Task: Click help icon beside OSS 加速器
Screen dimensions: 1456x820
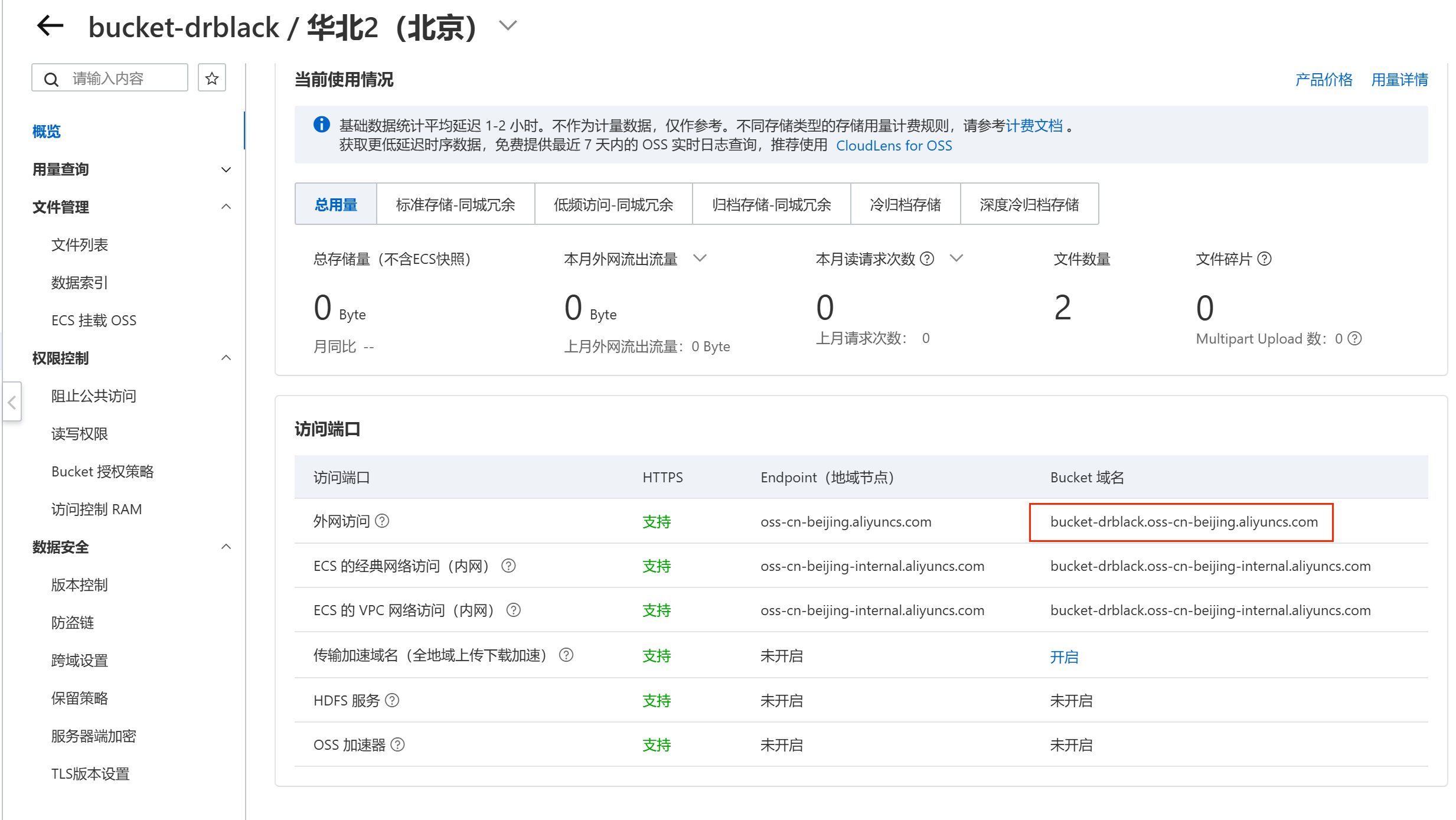Action: point(398,744)
